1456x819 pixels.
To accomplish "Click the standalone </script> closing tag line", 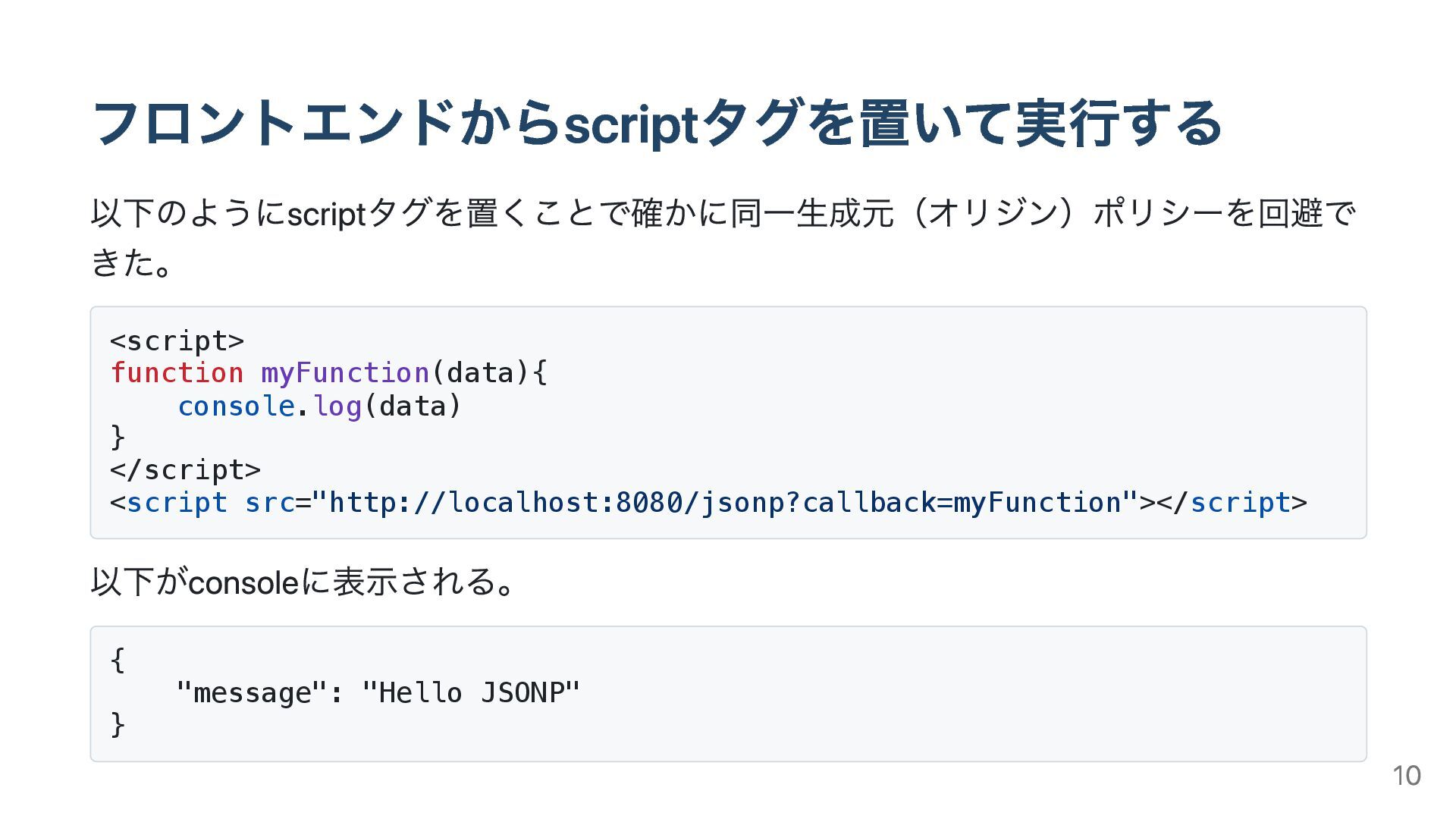I will pyautogui.click(x=186, y=470).
